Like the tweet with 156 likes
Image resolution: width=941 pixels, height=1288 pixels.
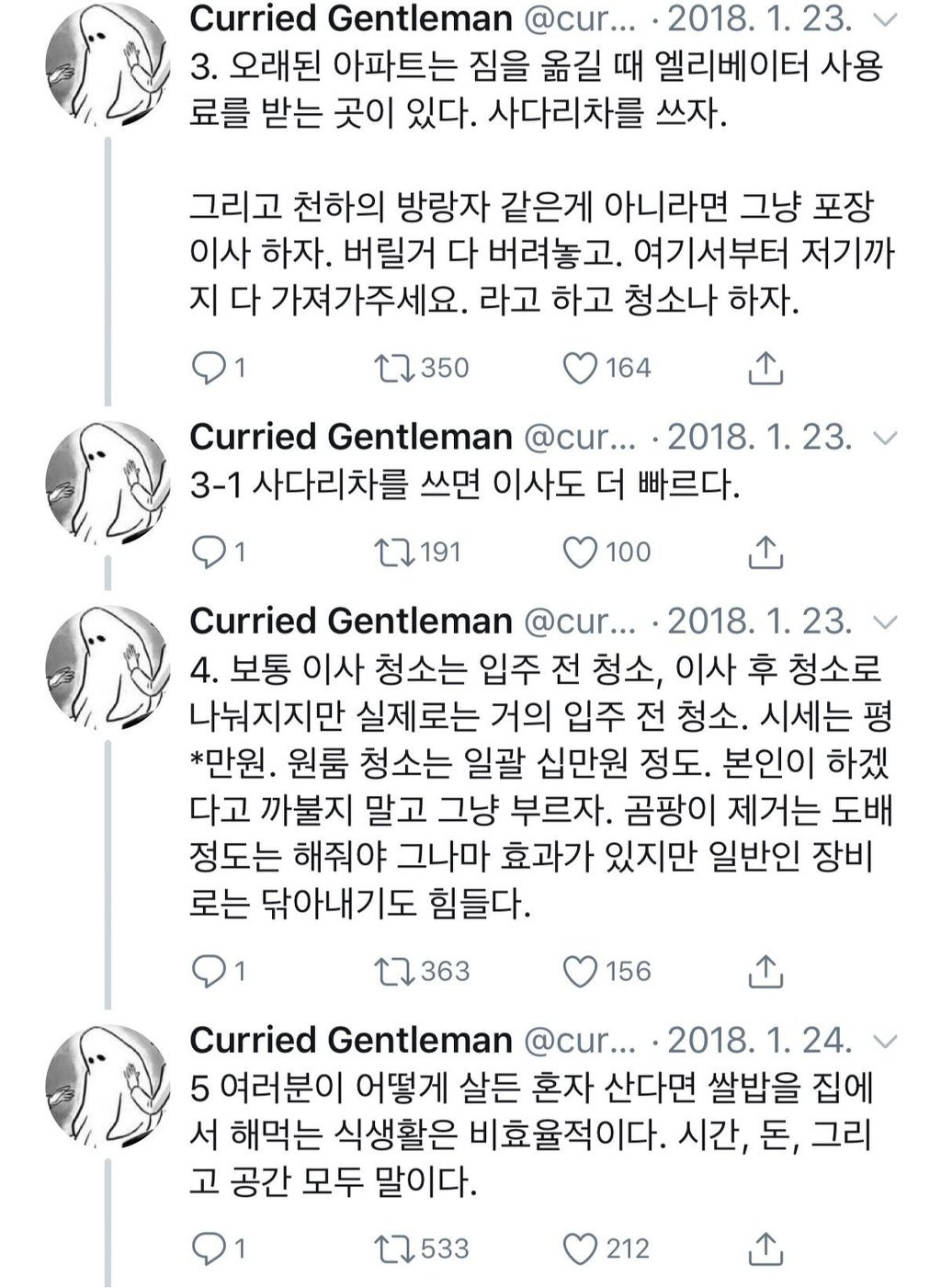tap(580, 971)
